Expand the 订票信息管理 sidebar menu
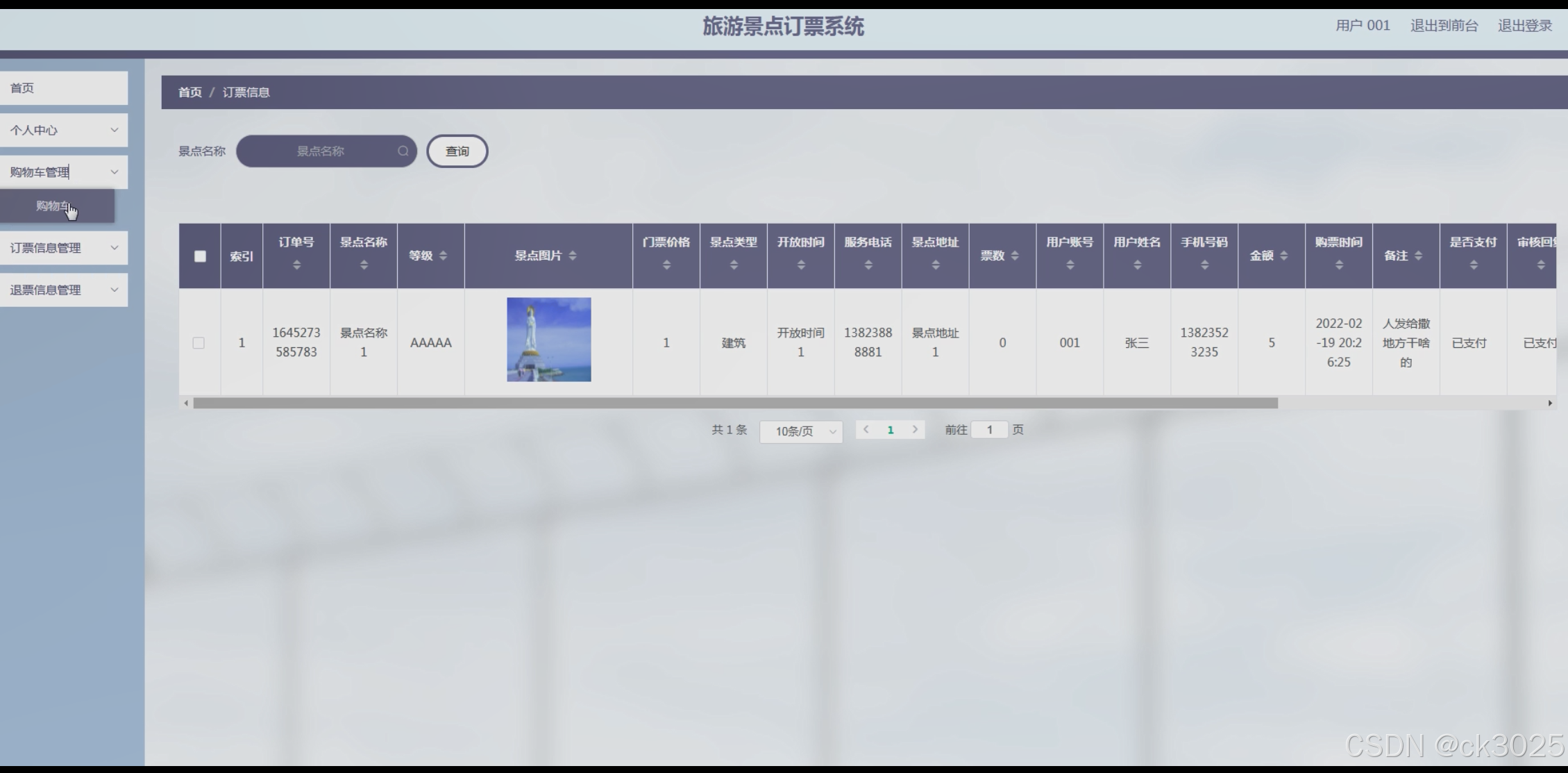Viewport: 1568px width, 773px height. tap(62, 248)
